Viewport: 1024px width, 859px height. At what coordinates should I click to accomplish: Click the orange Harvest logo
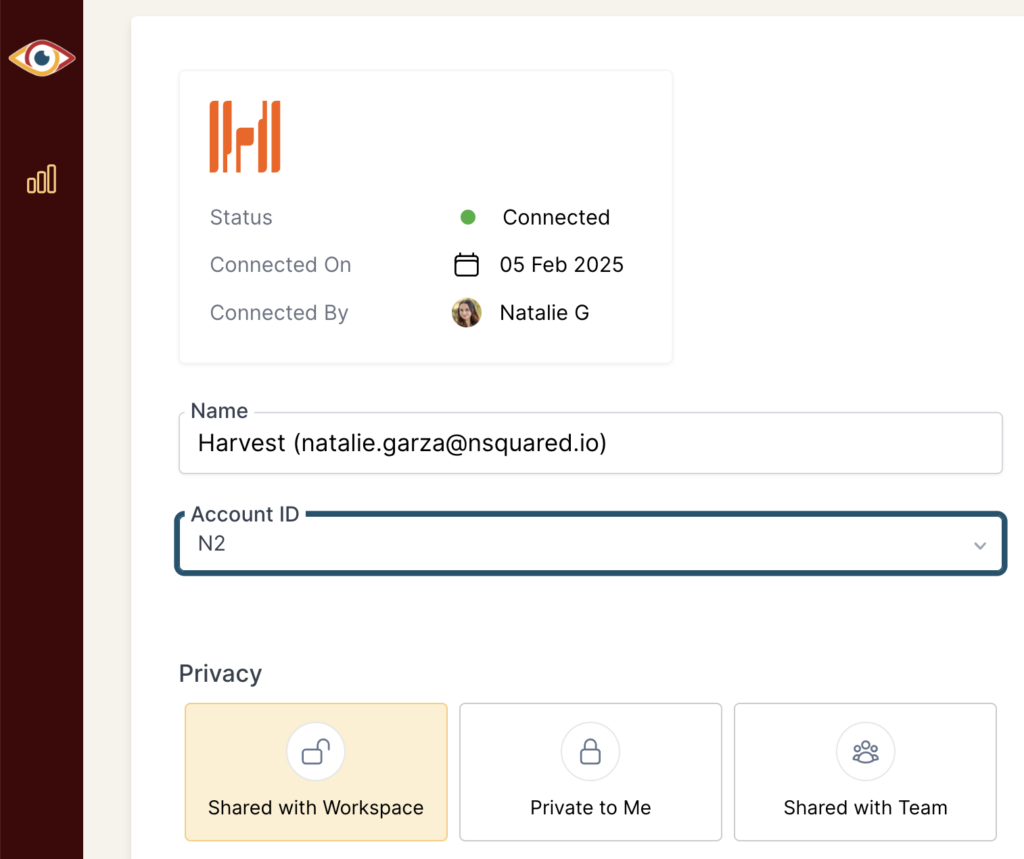(245, 136)
